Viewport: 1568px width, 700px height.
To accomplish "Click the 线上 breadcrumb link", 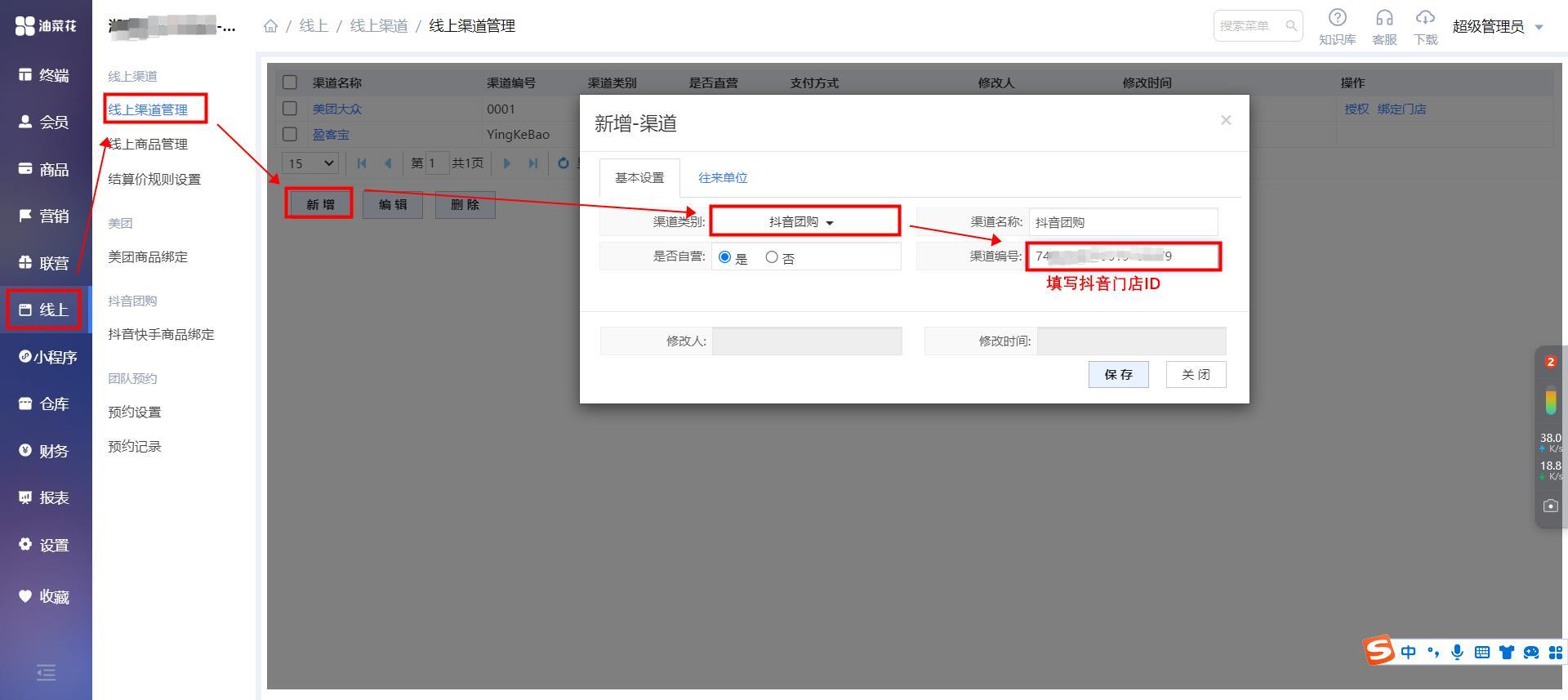I will (x=314, y=26).
